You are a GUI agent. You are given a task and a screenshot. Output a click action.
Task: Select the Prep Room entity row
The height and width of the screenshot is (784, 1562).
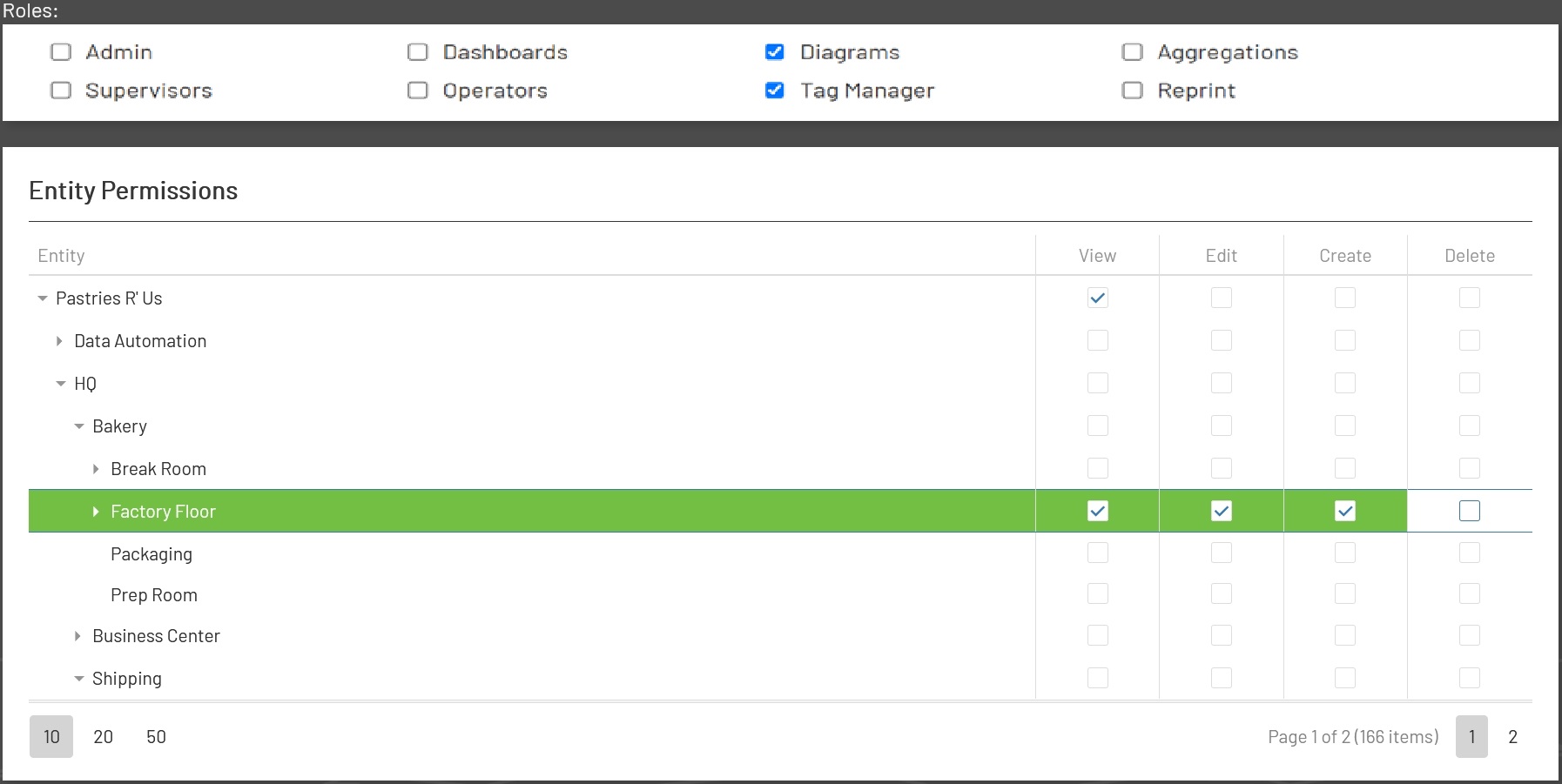[x=154, y=595]
